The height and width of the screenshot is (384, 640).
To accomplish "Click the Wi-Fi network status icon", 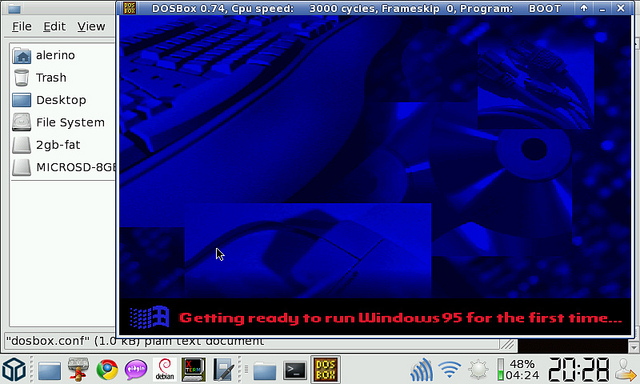I will pos(449,369).
